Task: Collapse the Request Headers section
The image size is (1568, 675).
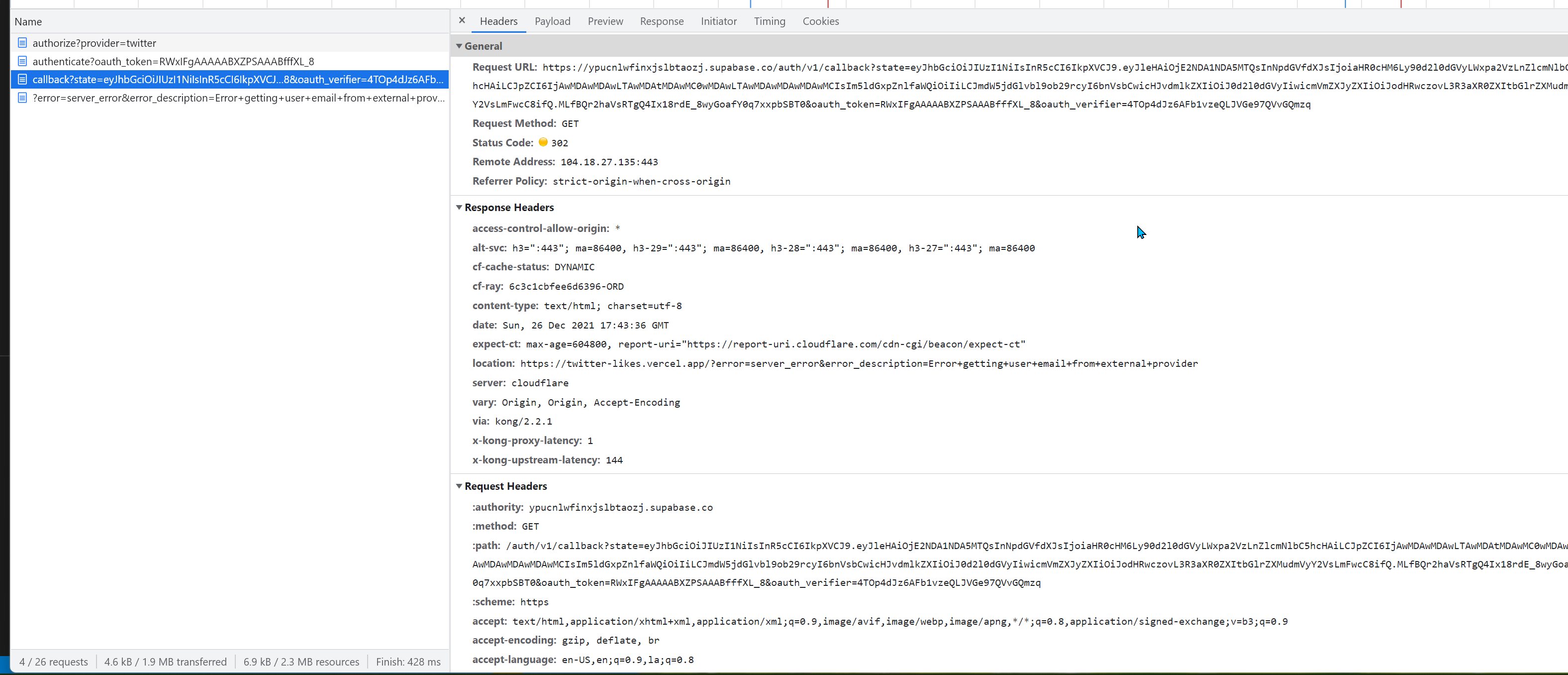Action: tap(459, 485)
